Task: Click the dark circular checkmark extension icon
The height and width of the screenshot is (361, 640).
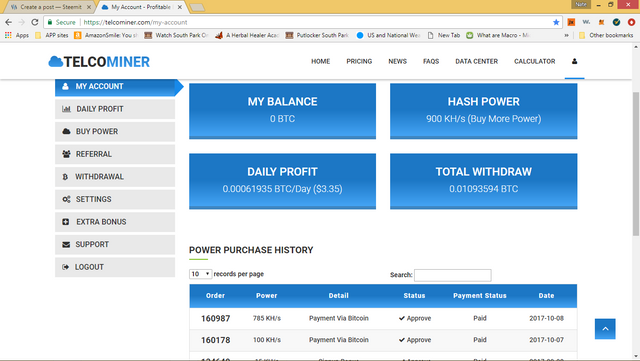Action: (616, 22)
